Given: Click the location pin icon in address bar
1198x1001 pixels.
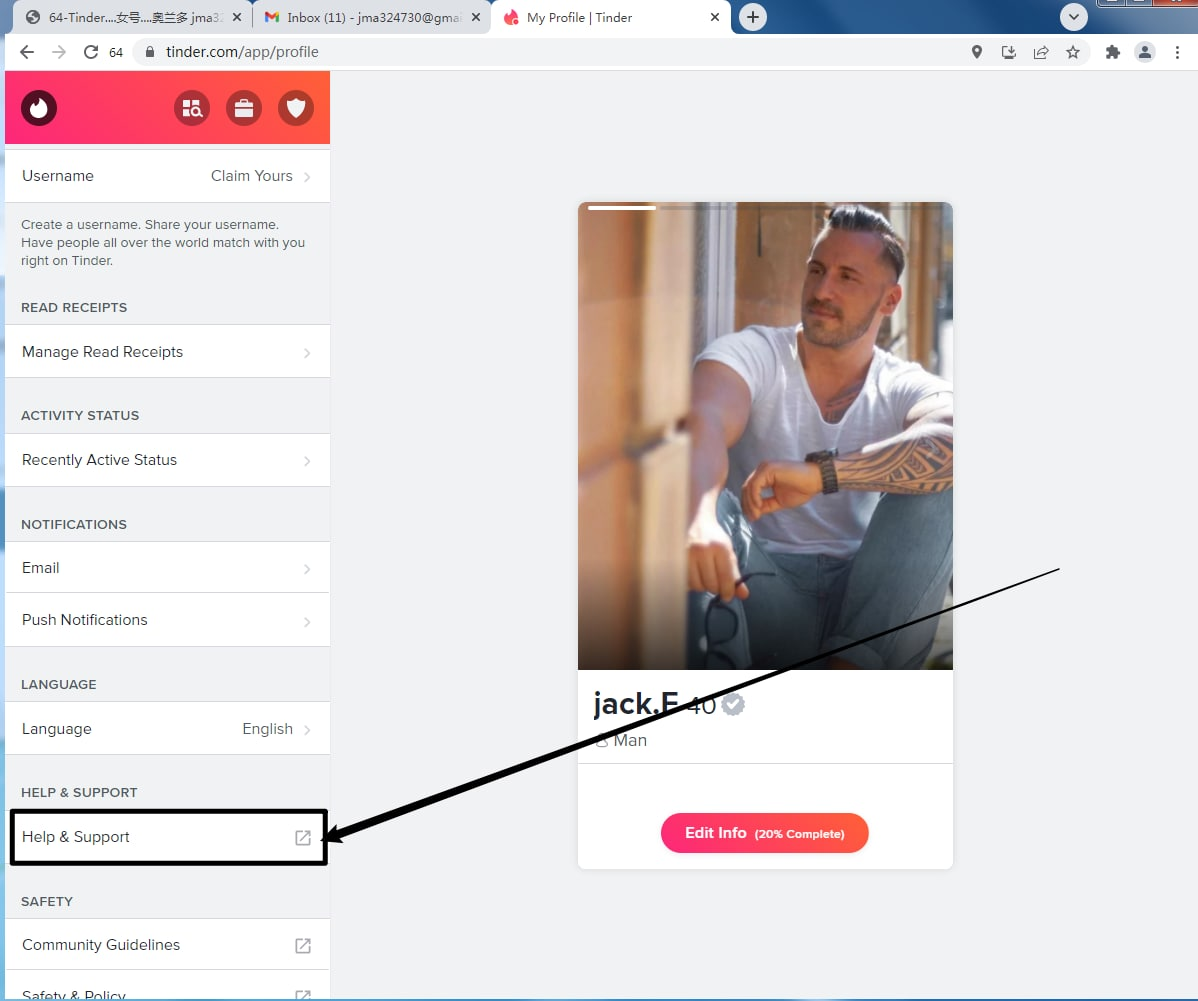Looking at the screenshot, I should tap(977, 52).
